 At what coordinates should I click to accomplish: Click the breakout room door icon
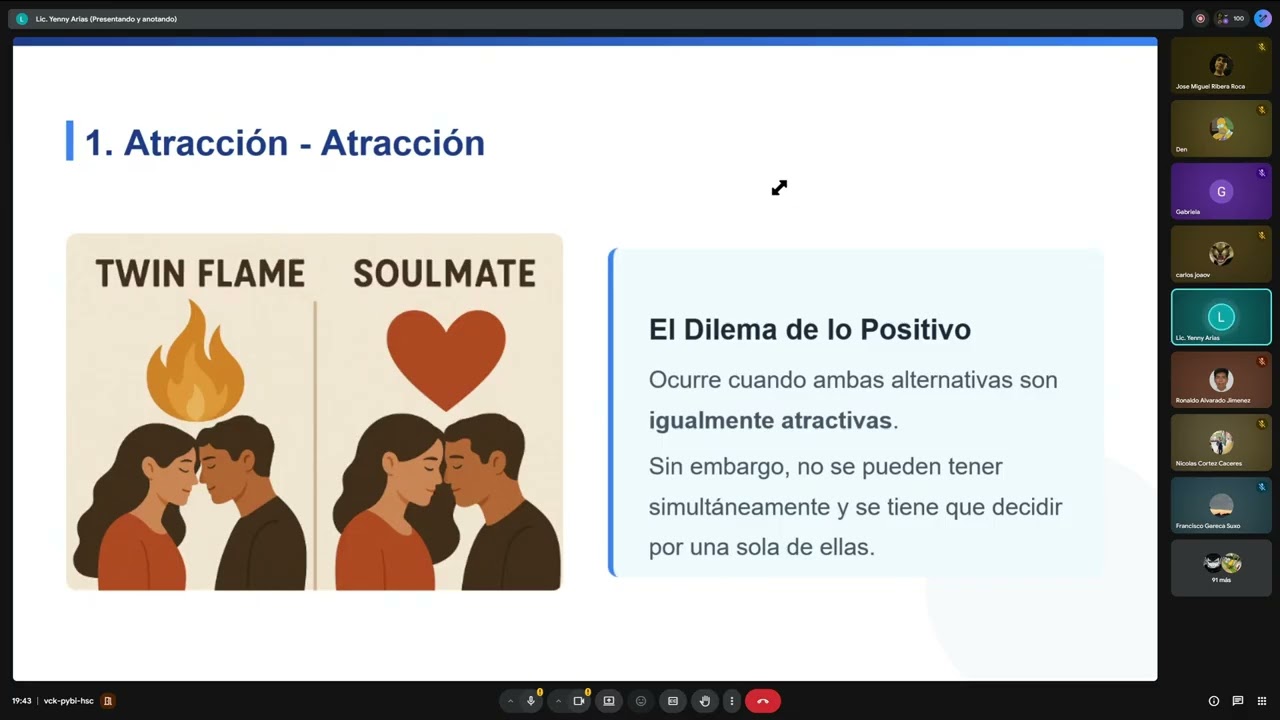coord(108,701)
